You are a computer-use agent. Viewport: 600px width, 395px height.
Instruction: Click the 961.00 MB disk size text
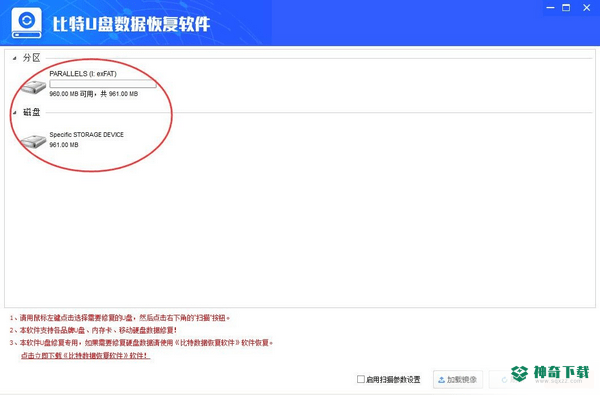(64, 145)
